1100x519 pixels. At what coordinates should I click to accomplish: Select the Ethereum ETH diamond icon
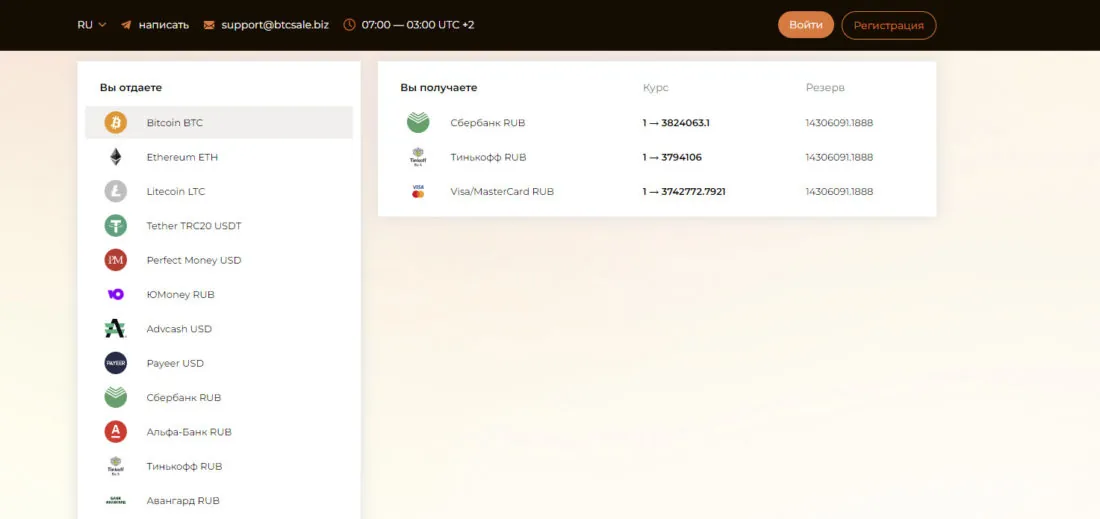(116, 157)
